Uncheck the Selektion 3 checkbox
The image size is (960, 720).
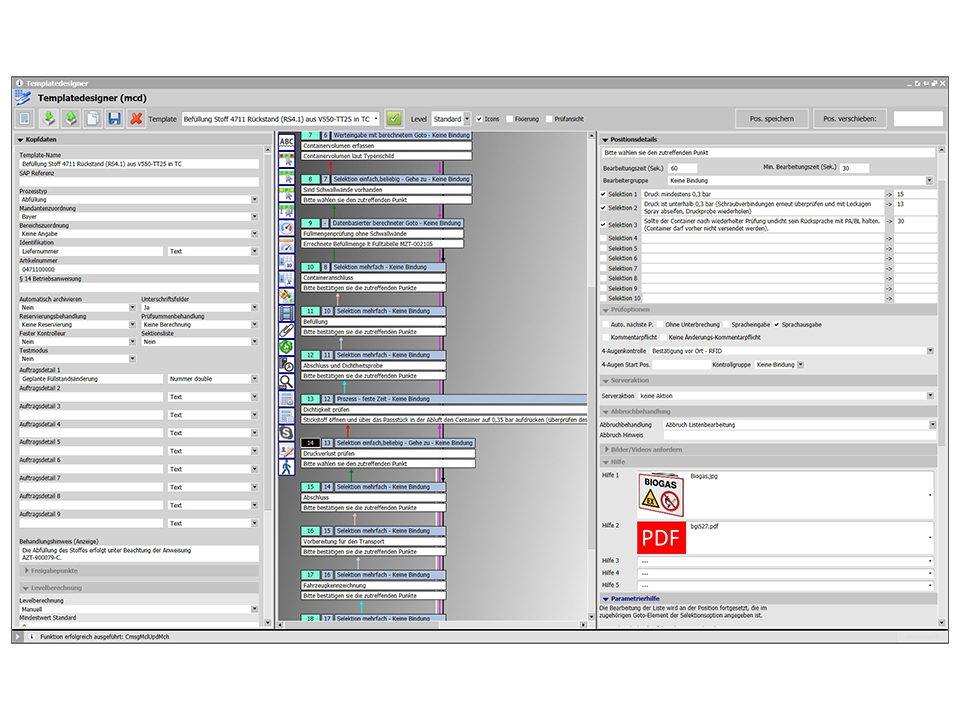click(604, 225)
